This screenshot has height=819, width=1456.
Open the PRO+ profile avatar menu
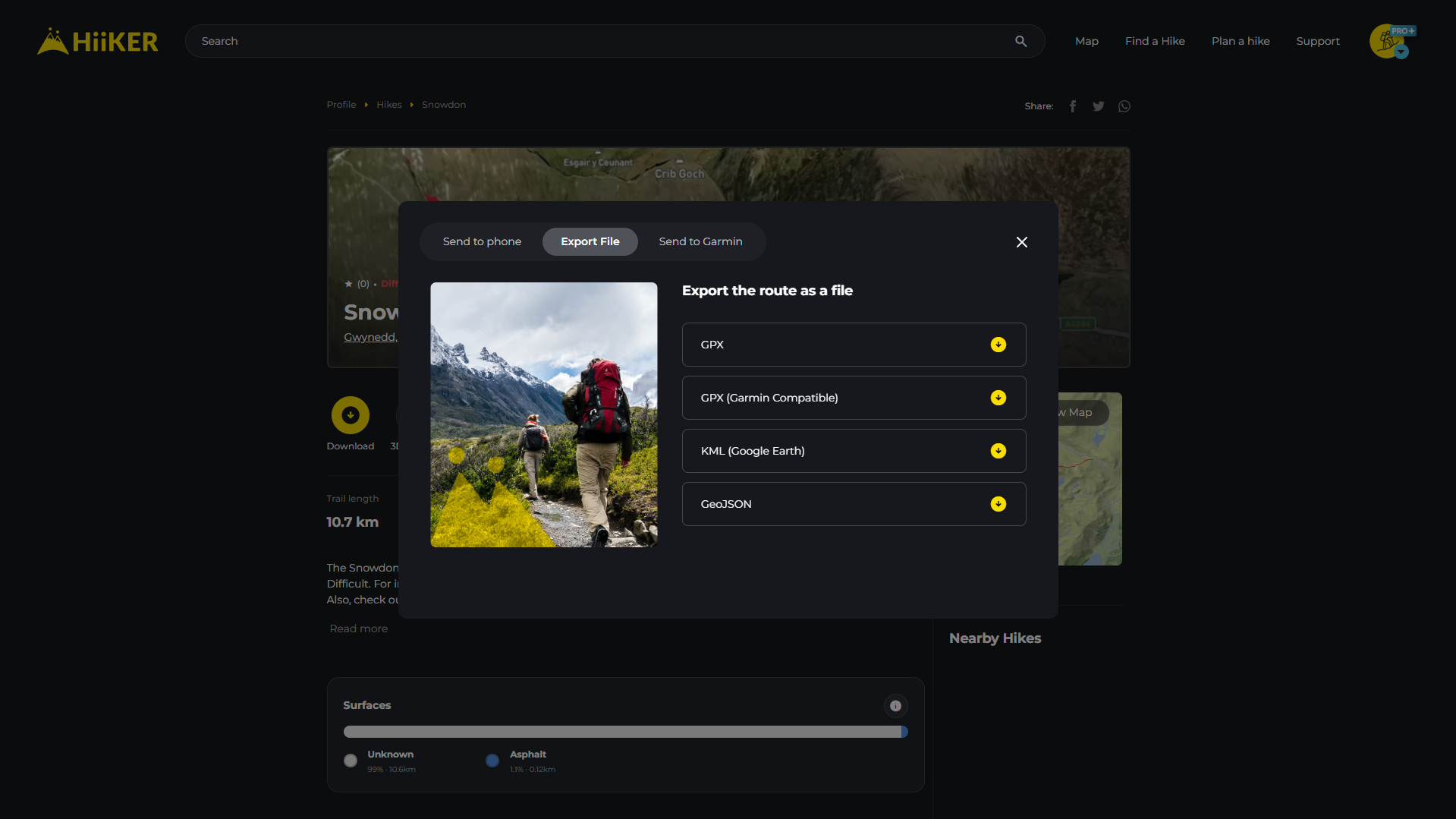[1391, 41]
